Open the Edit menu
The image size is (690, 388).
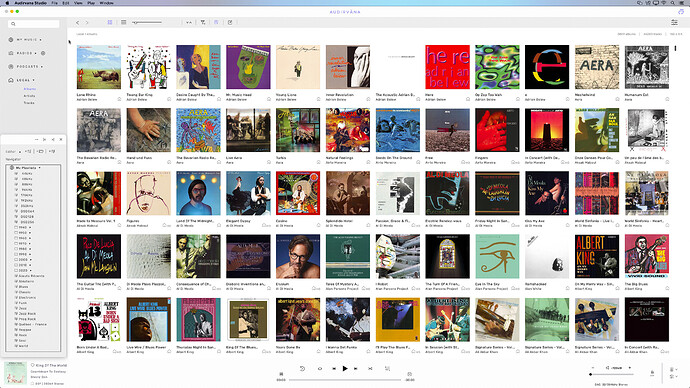(66, 3)
